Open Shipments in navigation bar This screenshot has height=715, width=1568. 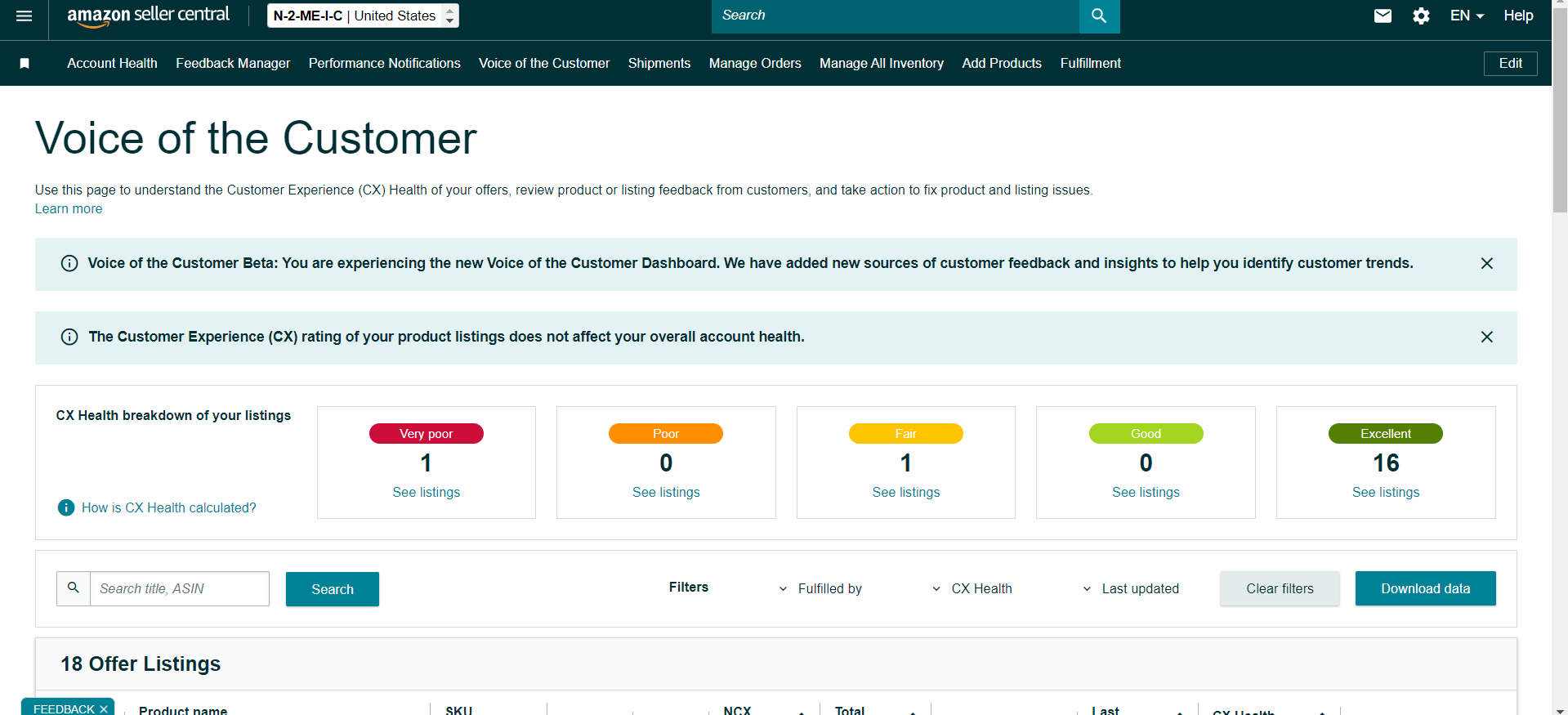pyautogui.click(x=659, y=63)
